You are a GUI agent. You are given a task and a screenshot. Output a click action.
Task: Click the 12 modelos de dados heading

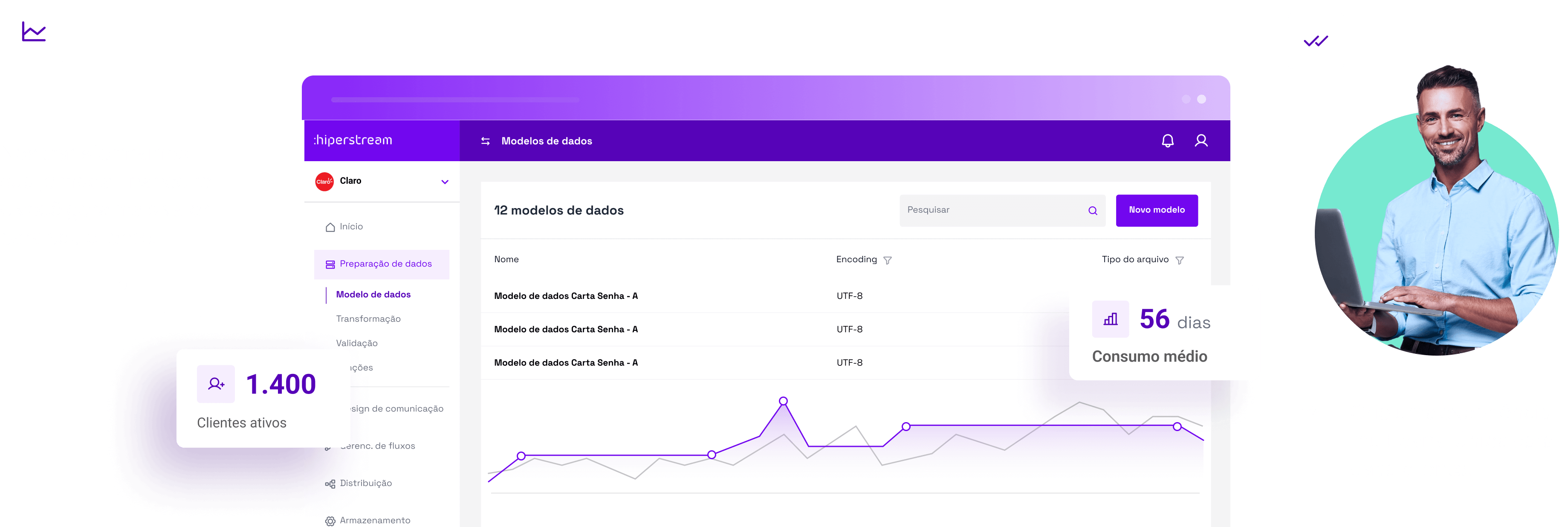click(559, 211)
